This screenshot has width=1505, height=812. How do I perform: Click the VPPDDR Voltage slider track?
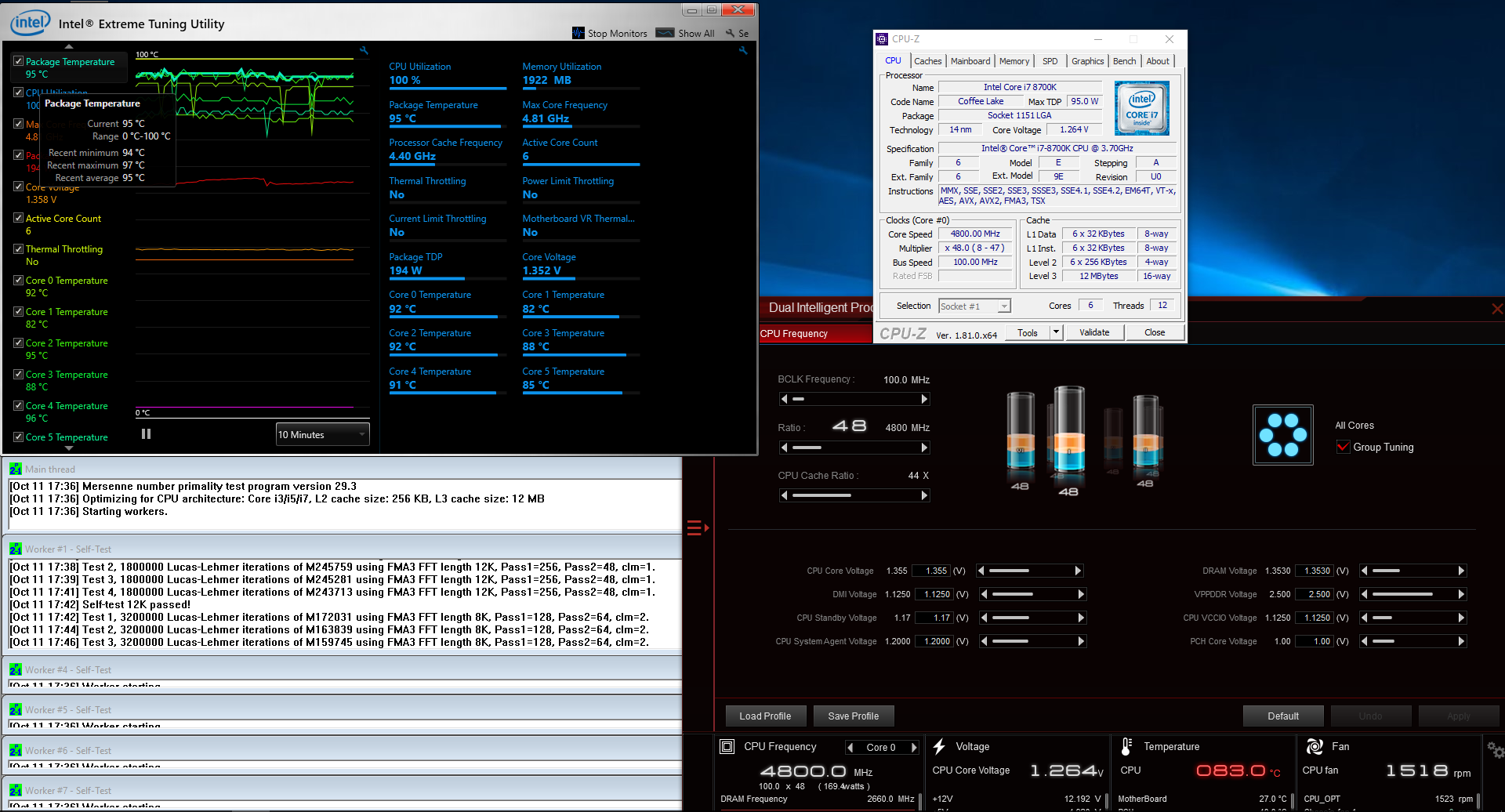tap(1413, 594)
